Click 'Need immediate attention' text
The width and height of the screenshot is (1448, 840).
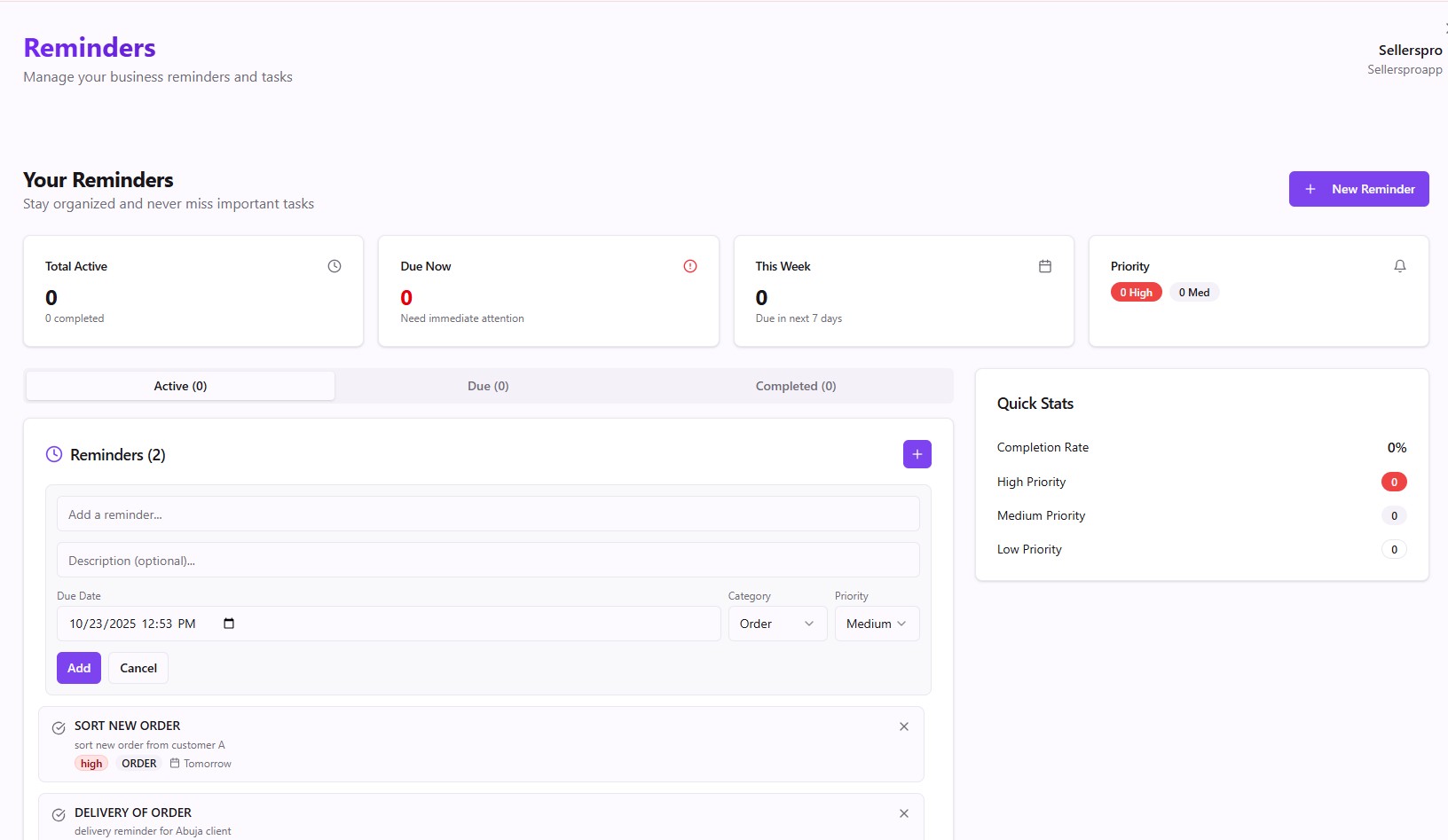462,318
